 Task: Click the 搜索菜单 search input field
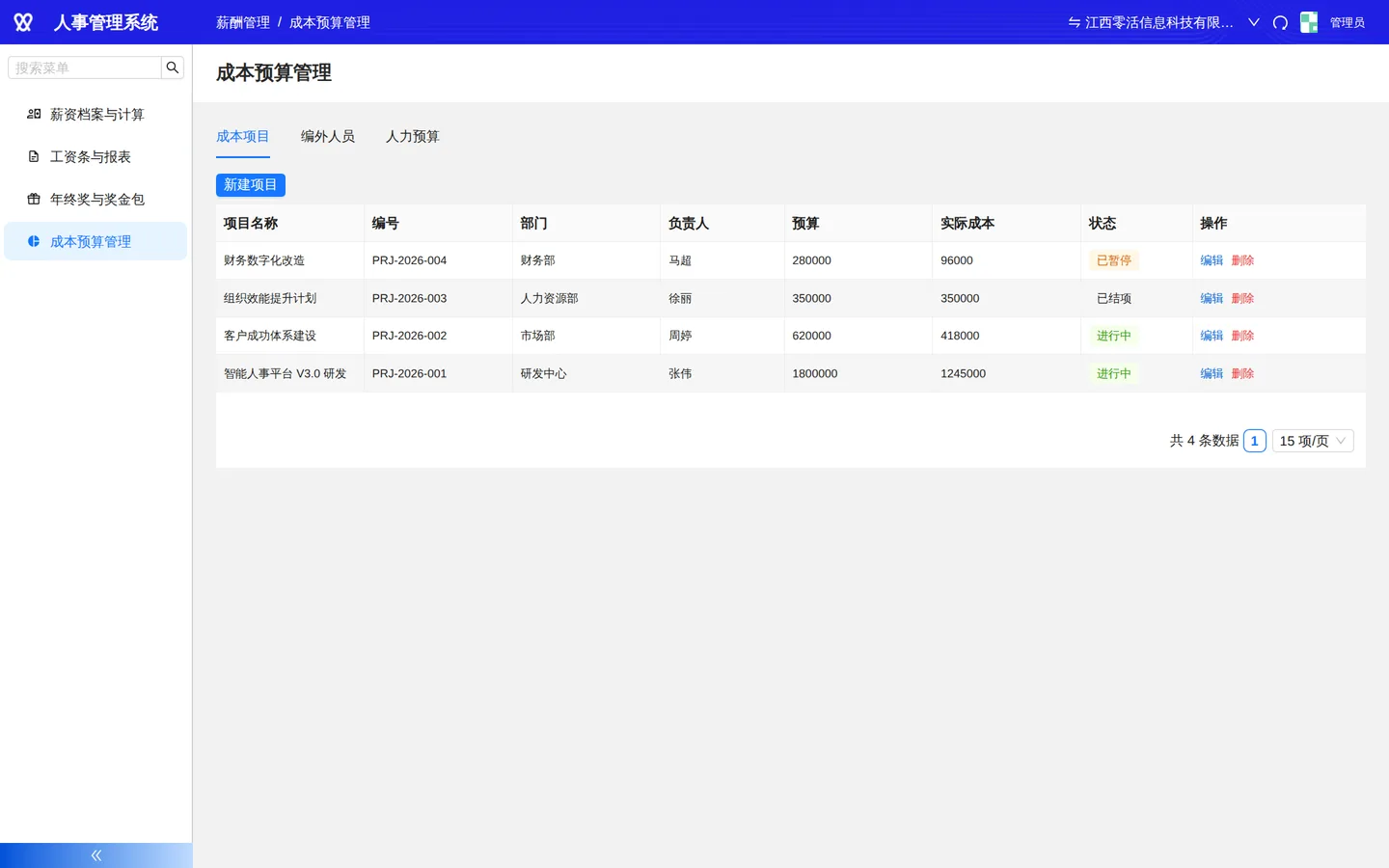(x=85, y=68)
